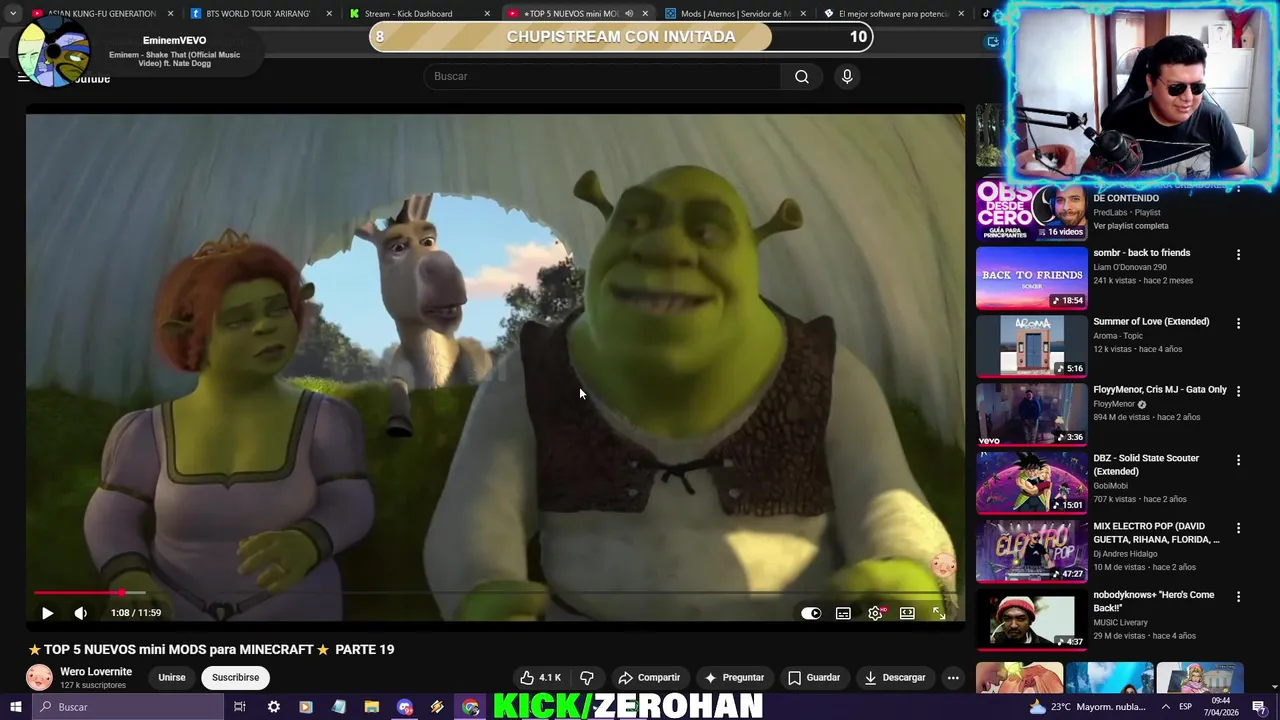The width and height of the screenshot is (1280, 720).
Task: Open the player settings gear
Action: 875,613
